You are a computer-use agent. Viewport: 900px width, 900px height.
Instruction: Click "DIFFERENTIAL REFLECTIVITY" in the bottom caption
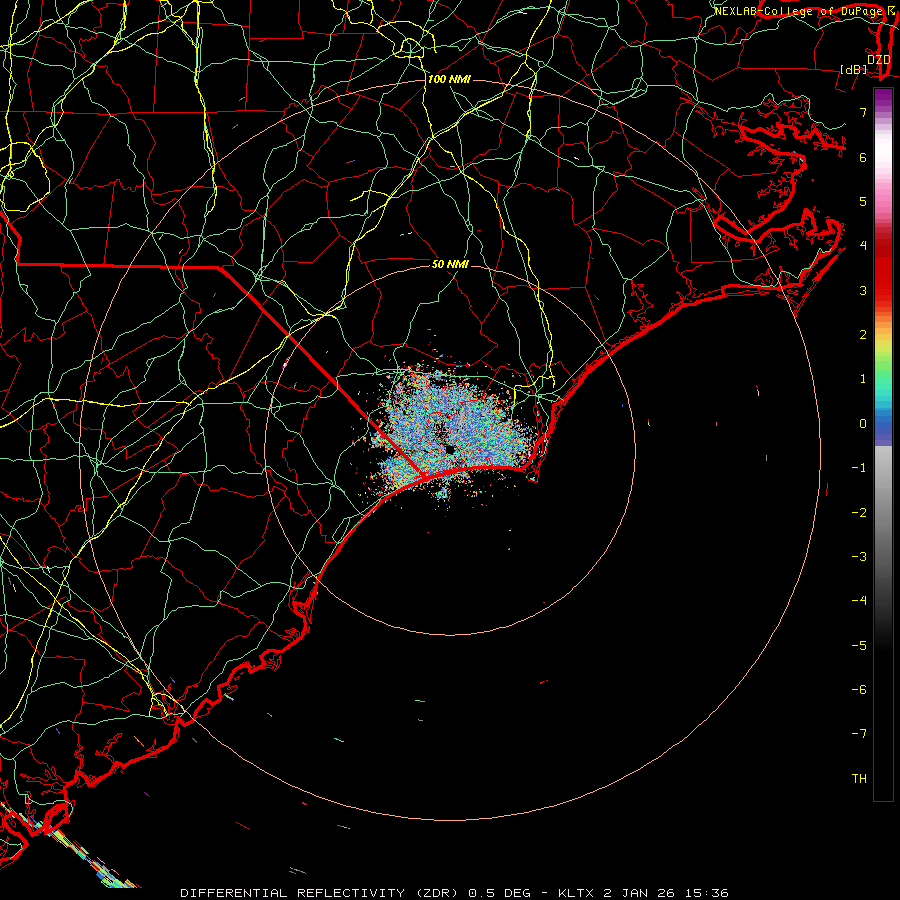pos(293,893)
